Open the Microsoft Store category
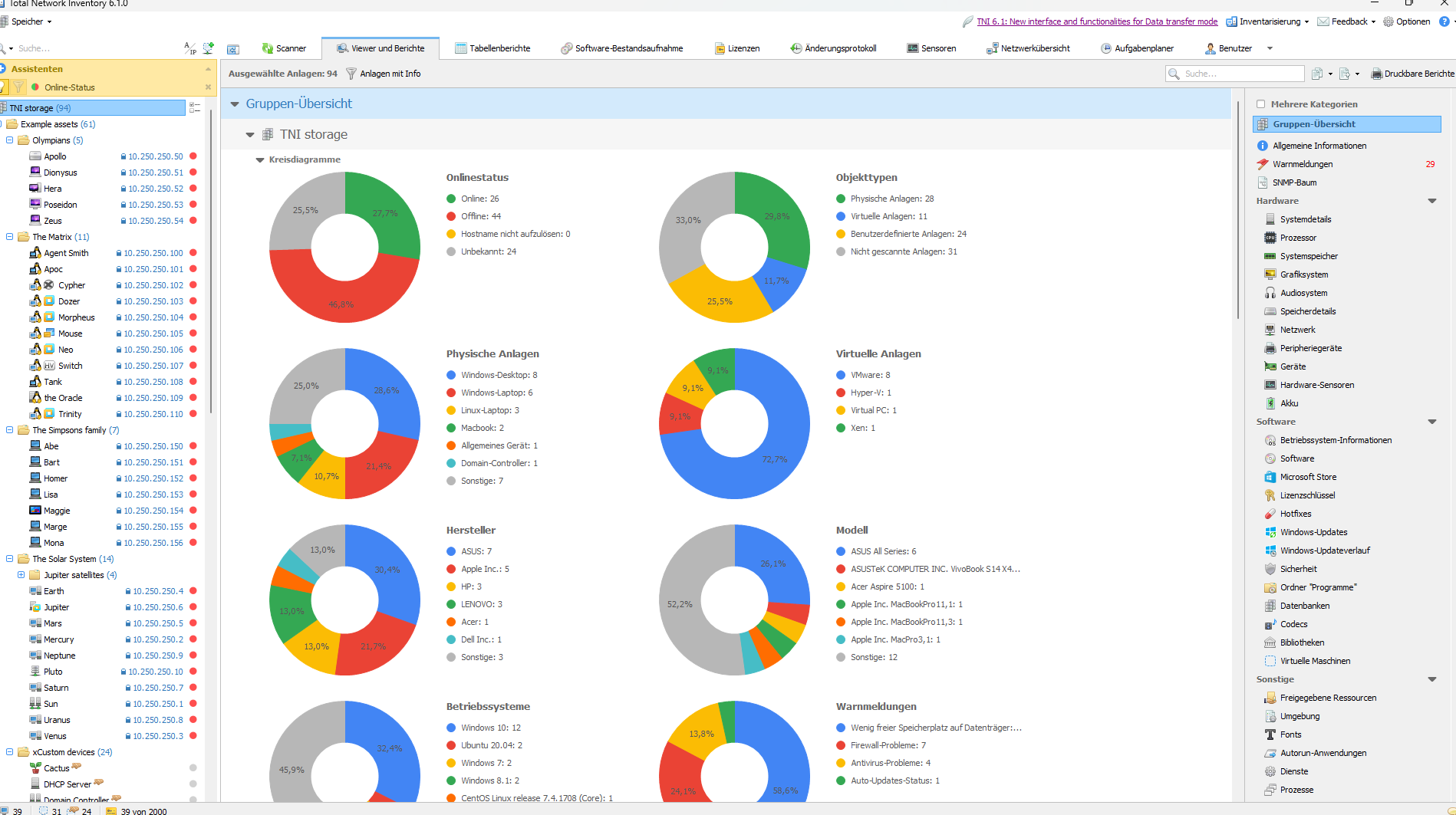Viewport: 1456px width, 815px height. [x=1308, y=477]
